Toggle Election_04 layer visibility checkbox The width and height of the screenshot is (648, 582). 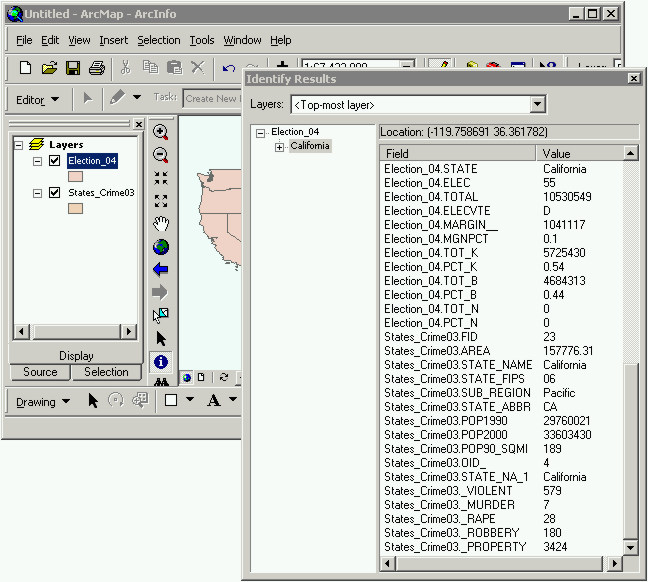55,160
